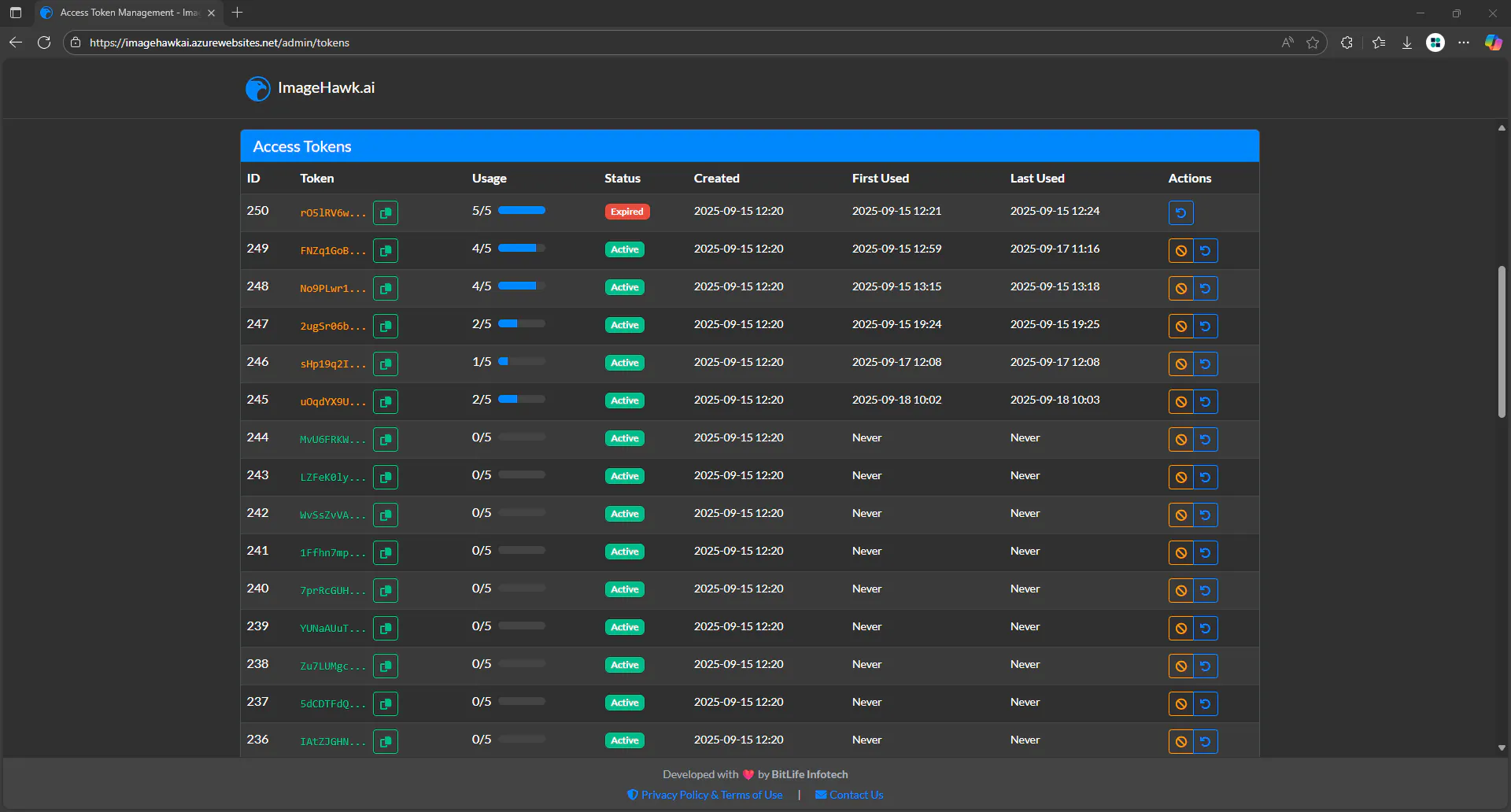Open a new browser tab
Image resolution: width=1511 pixels, height=812 pixels.
238,13
